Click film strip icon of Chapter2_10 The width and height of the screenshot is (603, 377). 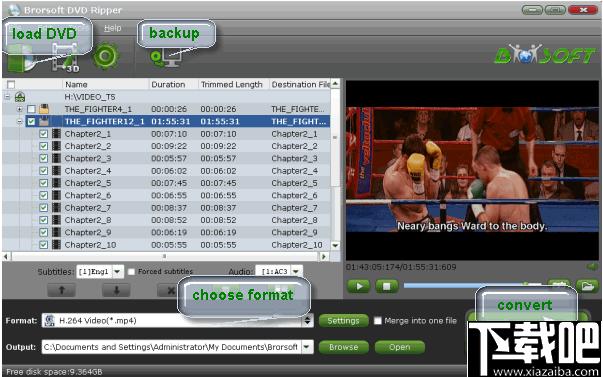(57, 245)
